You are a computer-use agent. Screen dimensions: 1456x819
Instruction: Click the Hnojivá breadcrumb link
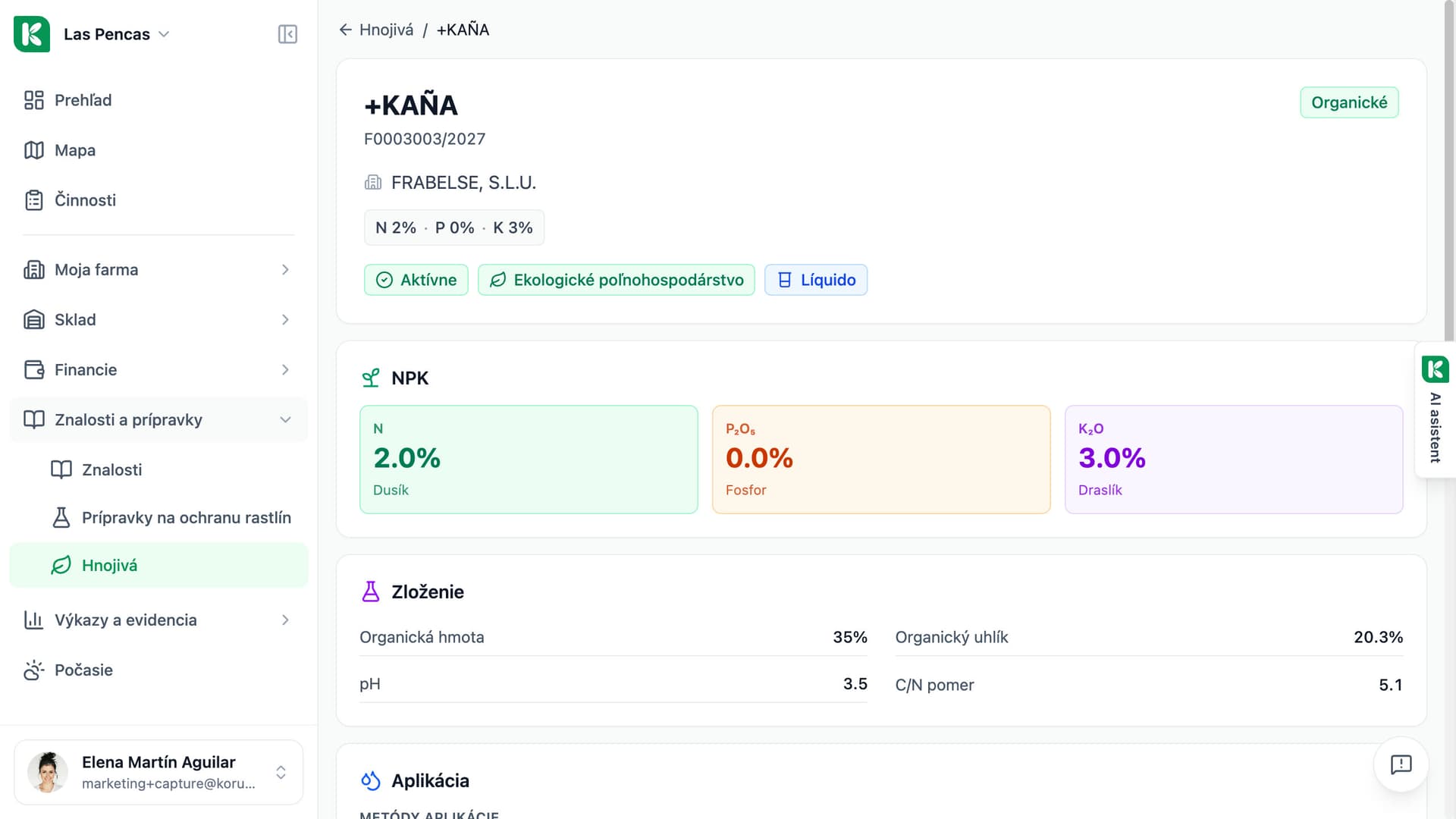pyautogui.click(x=386, y=30)
